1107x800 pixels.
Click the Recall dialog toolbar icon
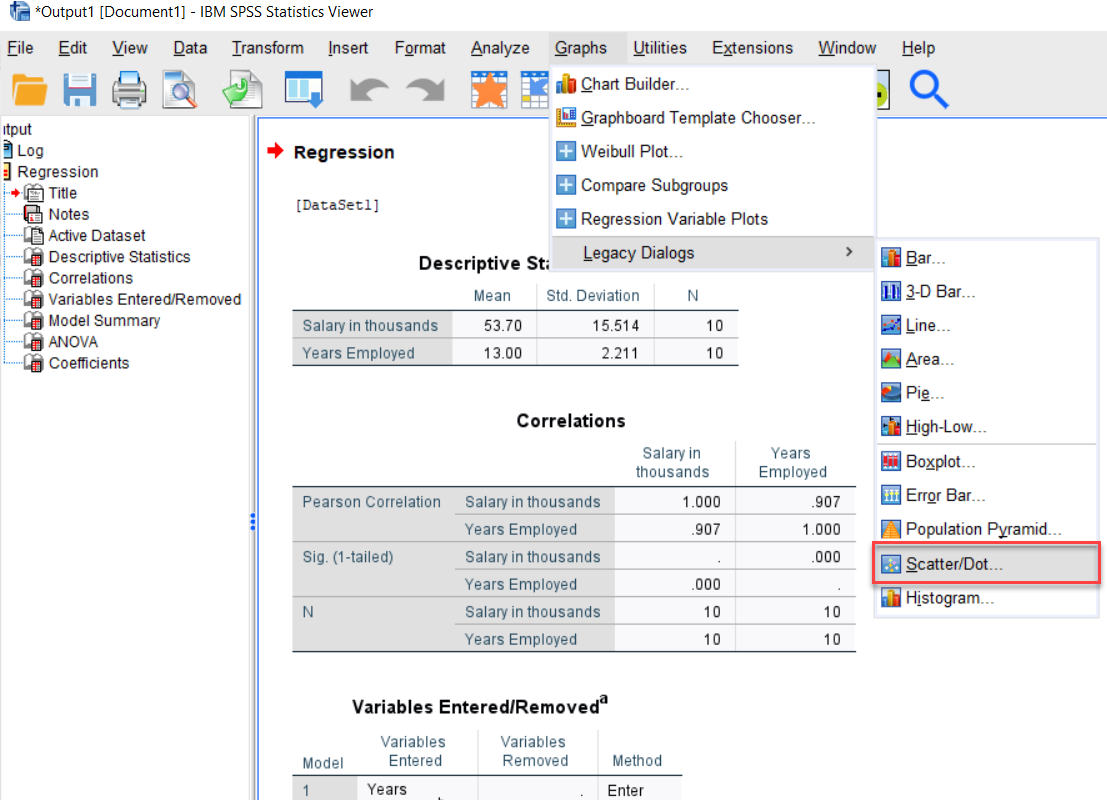pyautogui.click(x=304, y=90)
